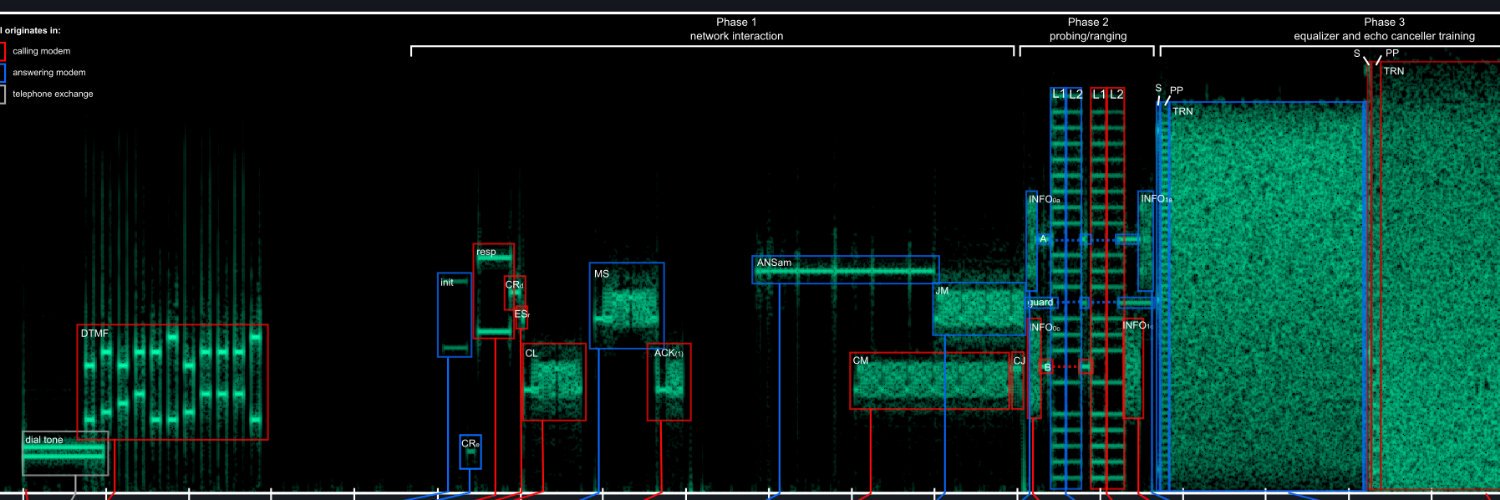Click the gray telephone exchange legend swatch
This screenshot has width=1500, height=500.
click(x=2, y=94)
